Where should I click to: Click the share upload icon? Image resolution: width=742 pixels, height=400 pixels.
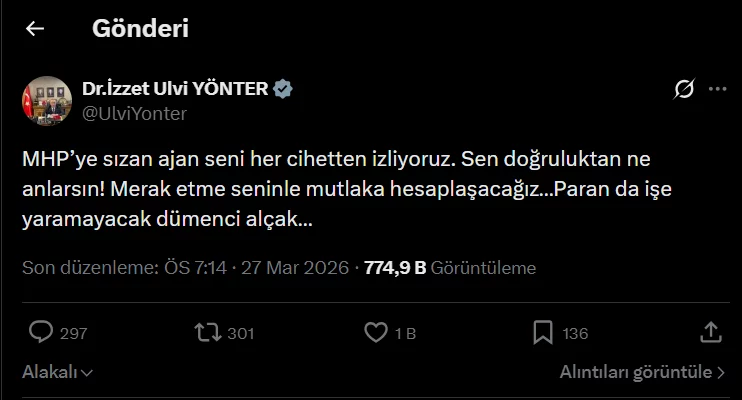tap(711, 332)
